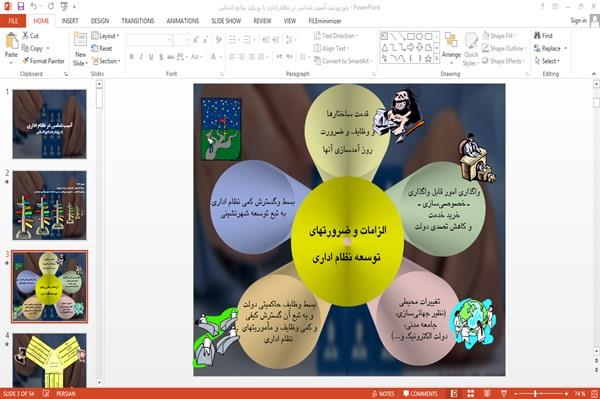
Task: Toggle the Comments pane
Action: click(x=420, y=394)
